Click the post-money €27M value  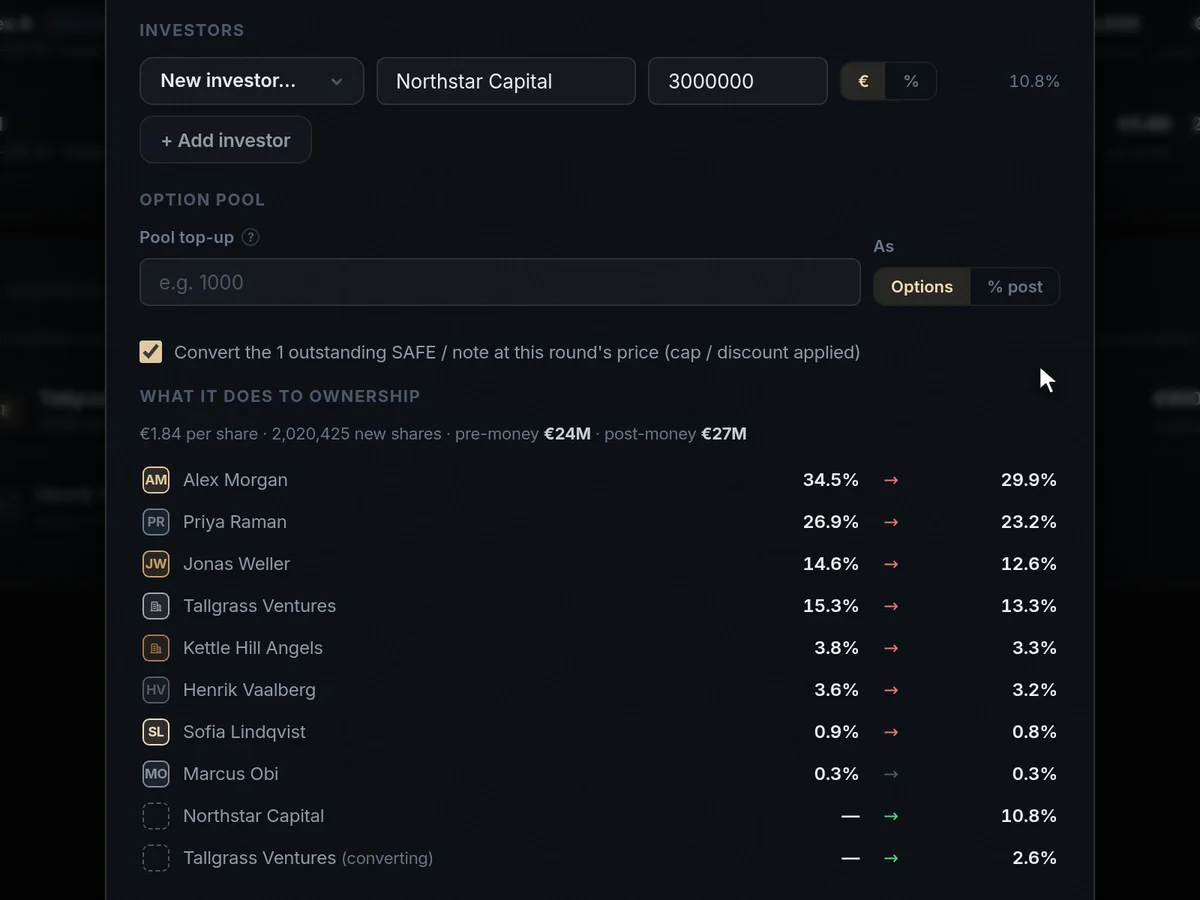724,434
